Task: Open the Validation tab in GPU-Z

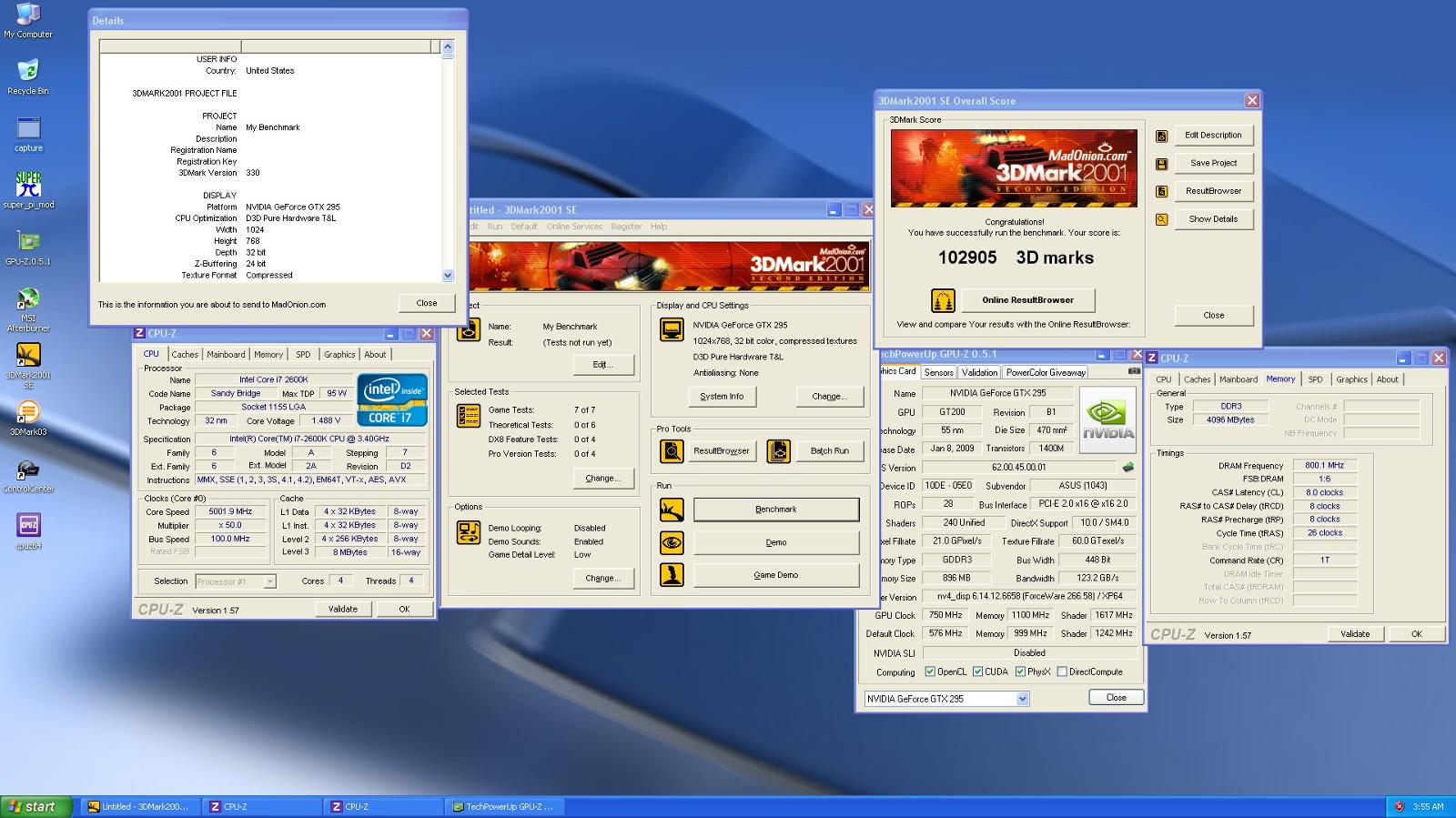Action: (980, 372)
